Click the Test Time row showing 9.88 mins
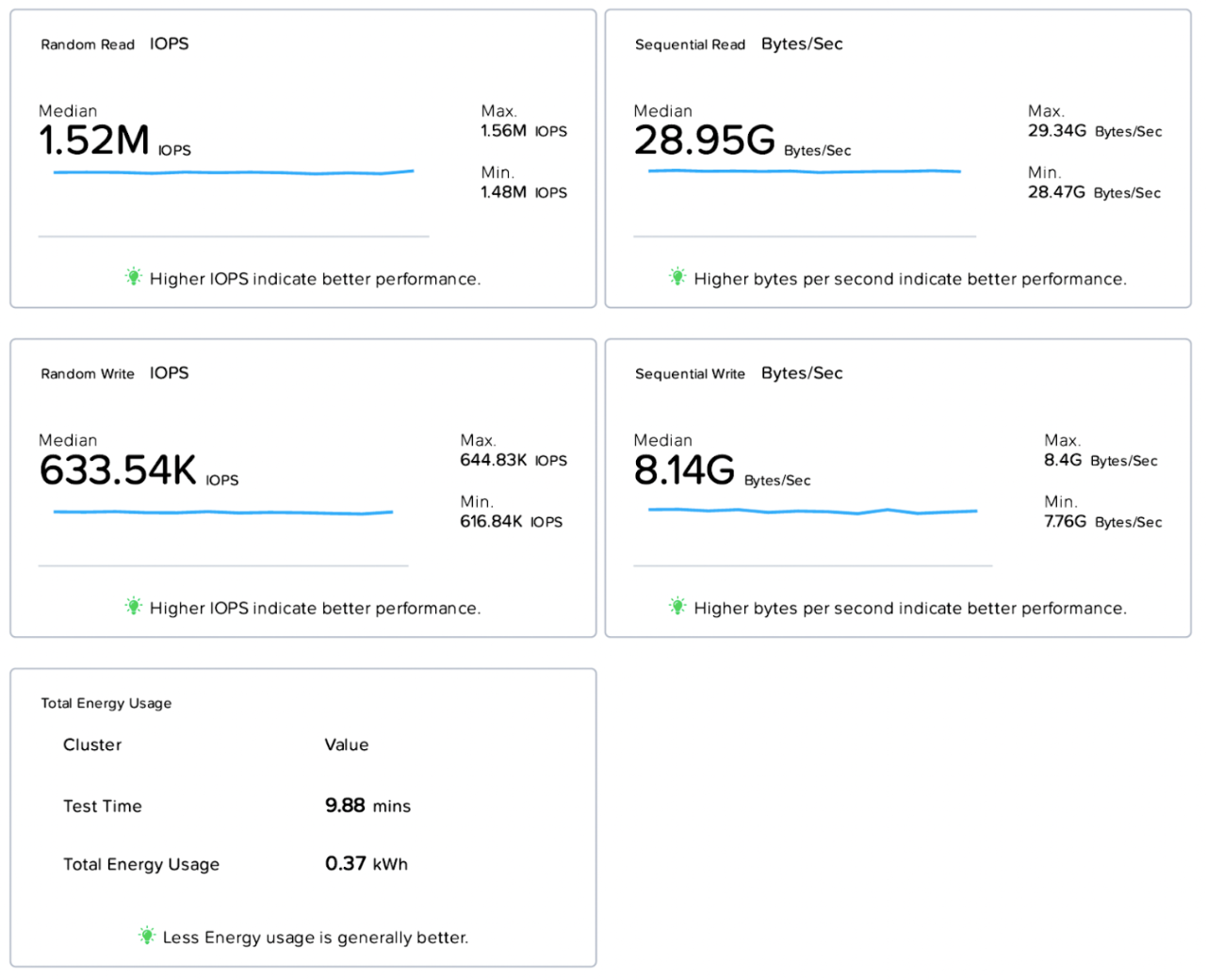 236,806
